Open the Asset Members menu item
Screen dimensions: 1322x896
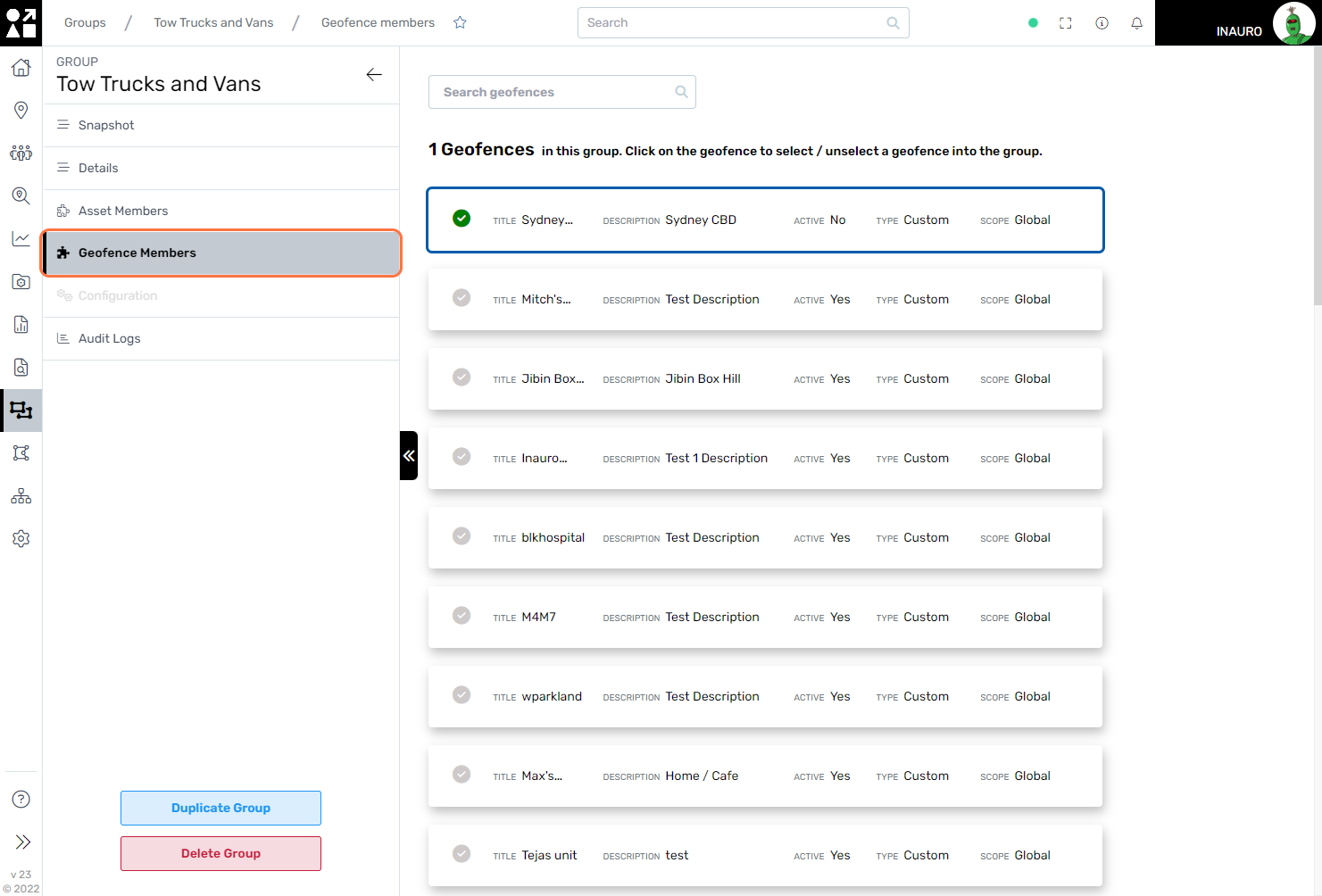(x=220, y=211)
